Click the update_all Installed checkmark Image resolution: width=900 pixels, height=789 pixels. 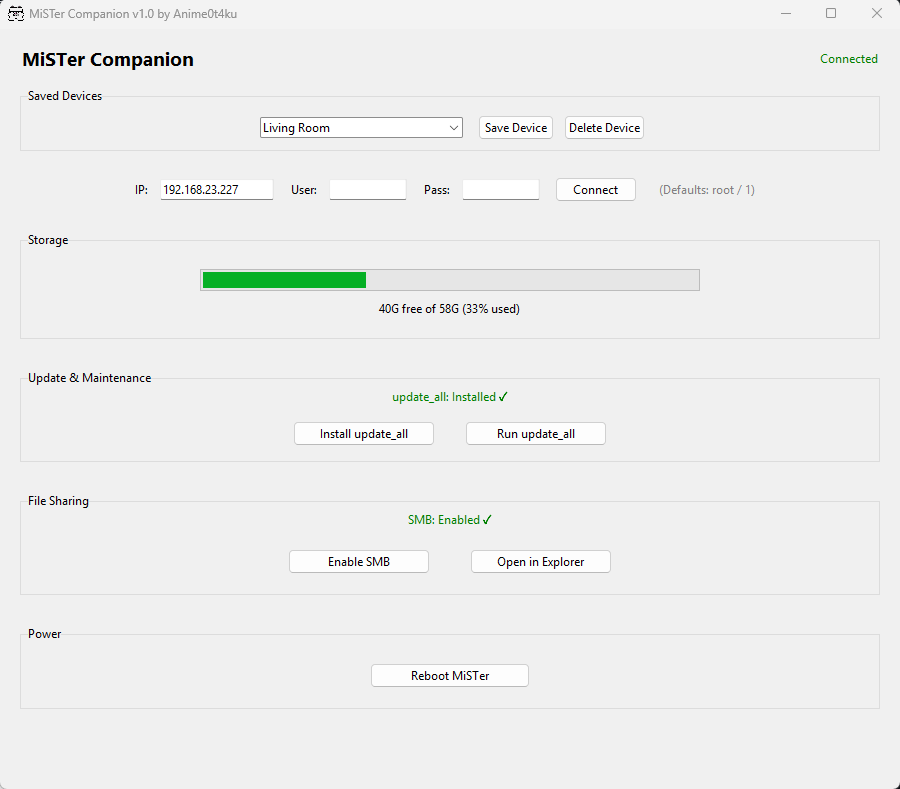pos(503,397)
